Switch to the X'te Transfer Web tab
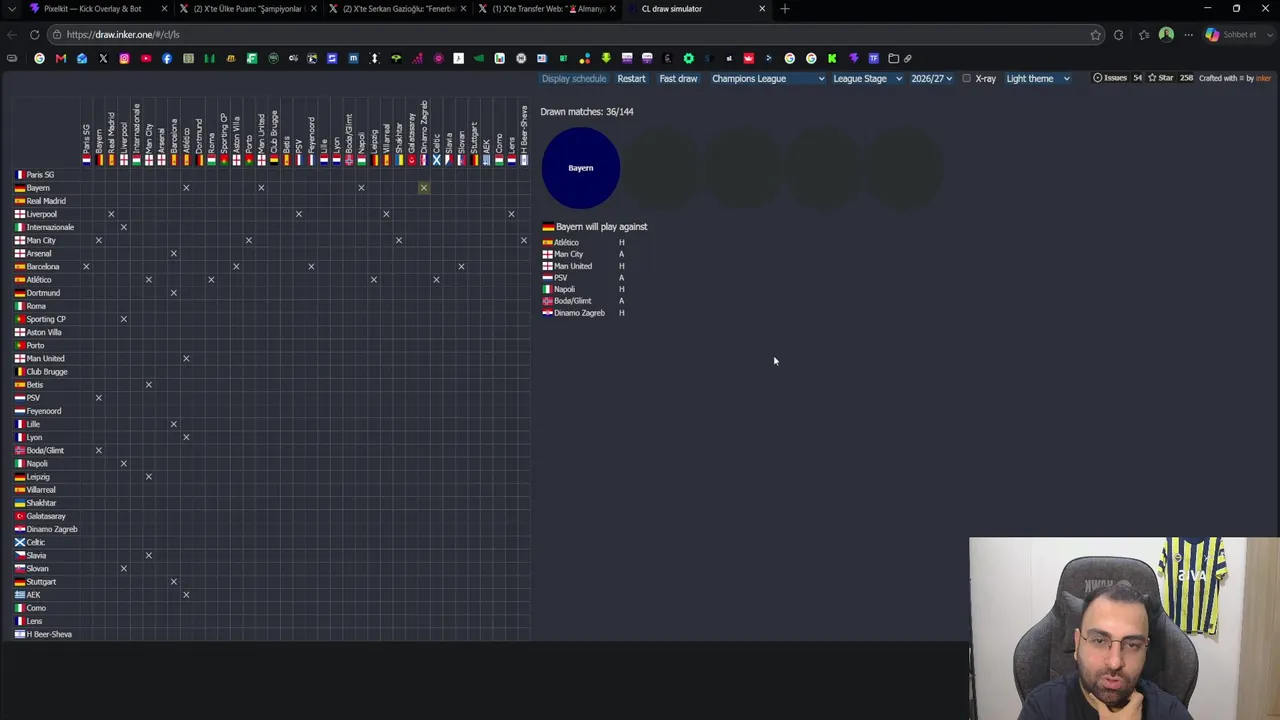Image resolution: width=1280 pixels, height=720 pixels. (x=547, y=9)
